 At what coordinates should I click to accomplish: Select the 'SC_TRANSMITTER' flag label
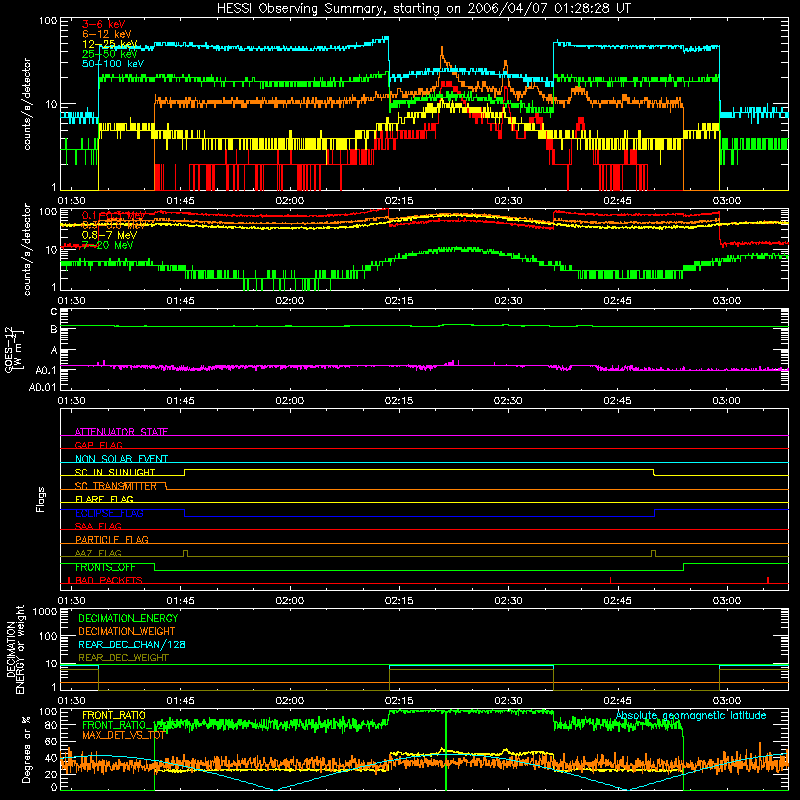click(x=116, y=486)
